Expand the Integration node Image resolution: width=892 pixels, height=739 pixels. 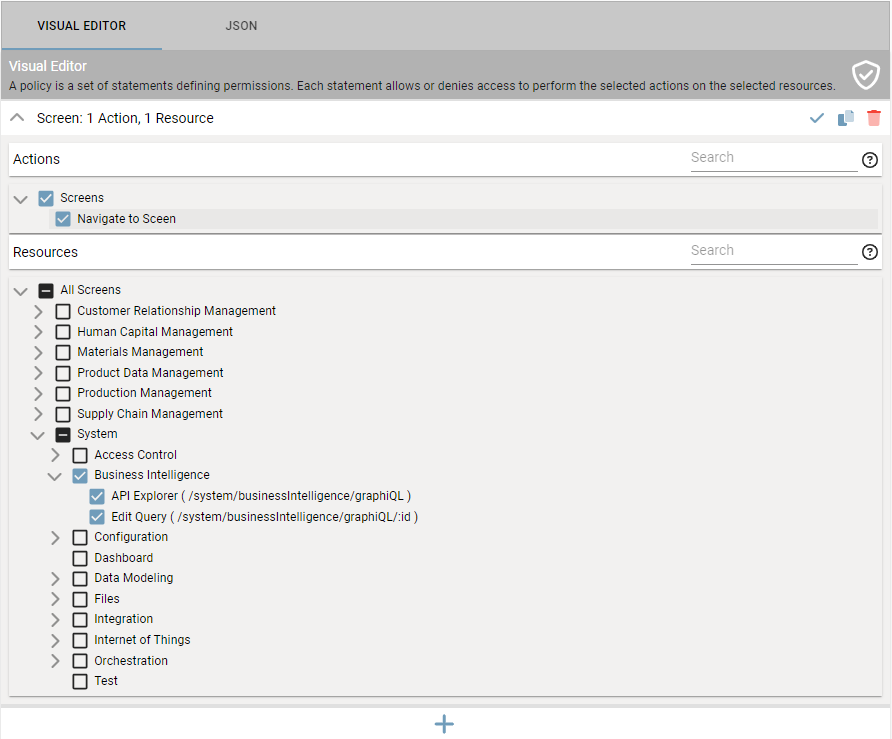point(55,620)
